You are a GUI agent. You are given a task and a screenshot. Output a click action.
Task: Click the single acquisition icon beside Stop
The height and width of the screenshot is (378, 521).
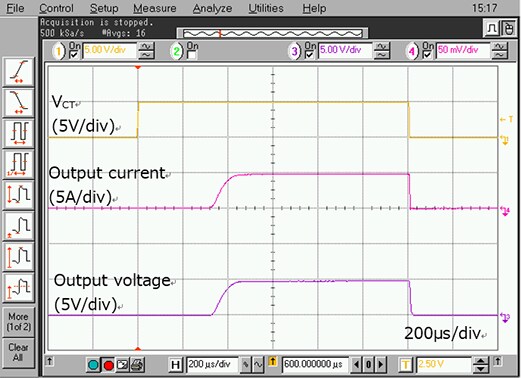122,365
